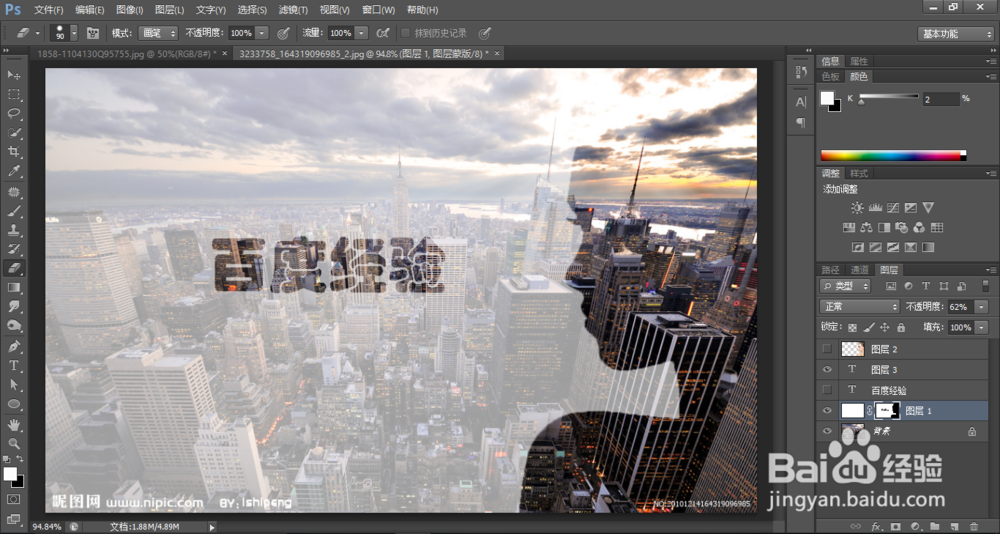Open the eraser opacity dropdown arrow
Image resolution: width=1000 pixels, height=534 pixels.
pos(262,33)
